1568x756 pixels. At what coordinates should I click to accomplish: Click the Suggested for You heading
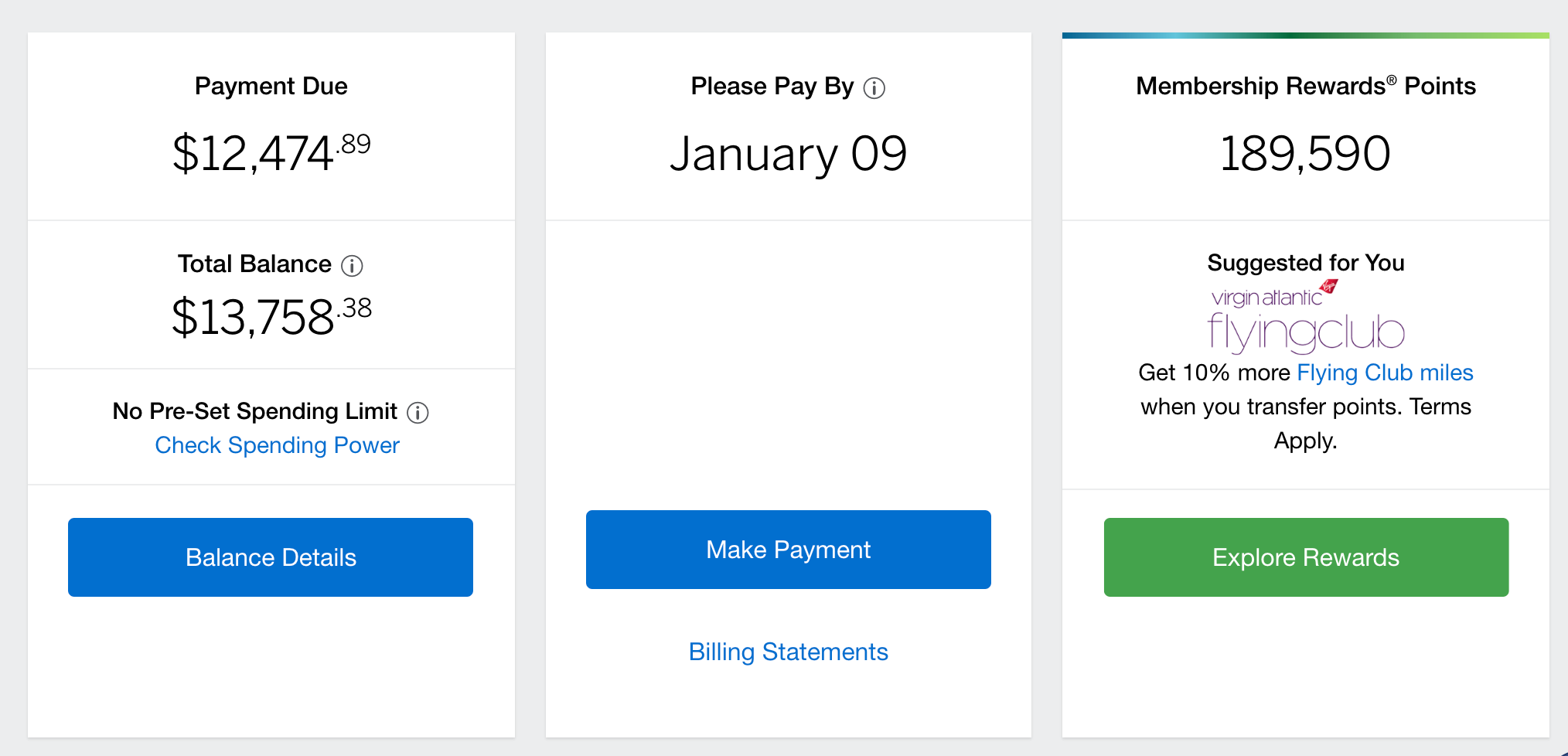click(x=1305, y=263)
